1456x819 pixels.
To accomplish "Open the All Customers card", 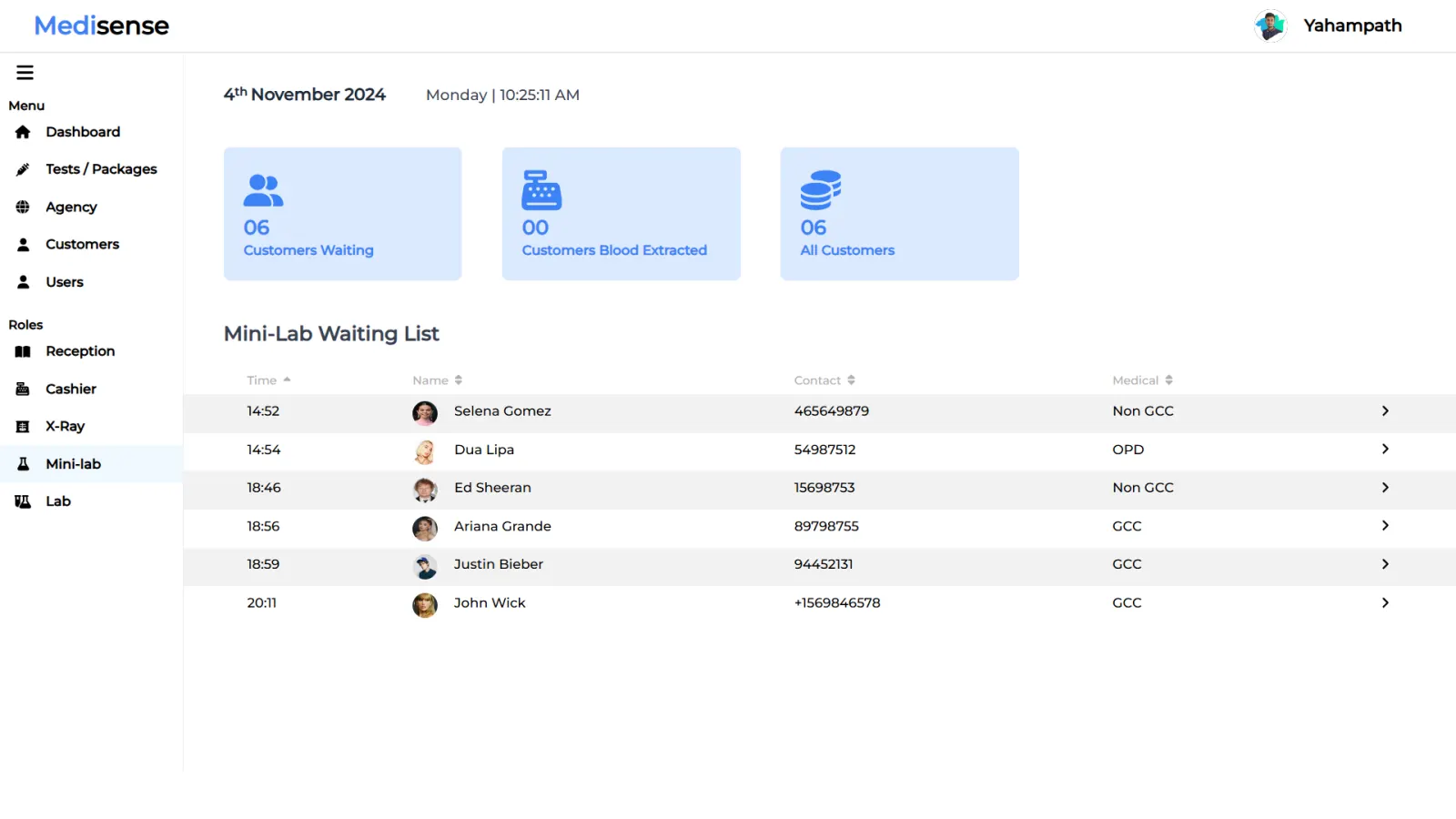I will click(x=899, y=214).
